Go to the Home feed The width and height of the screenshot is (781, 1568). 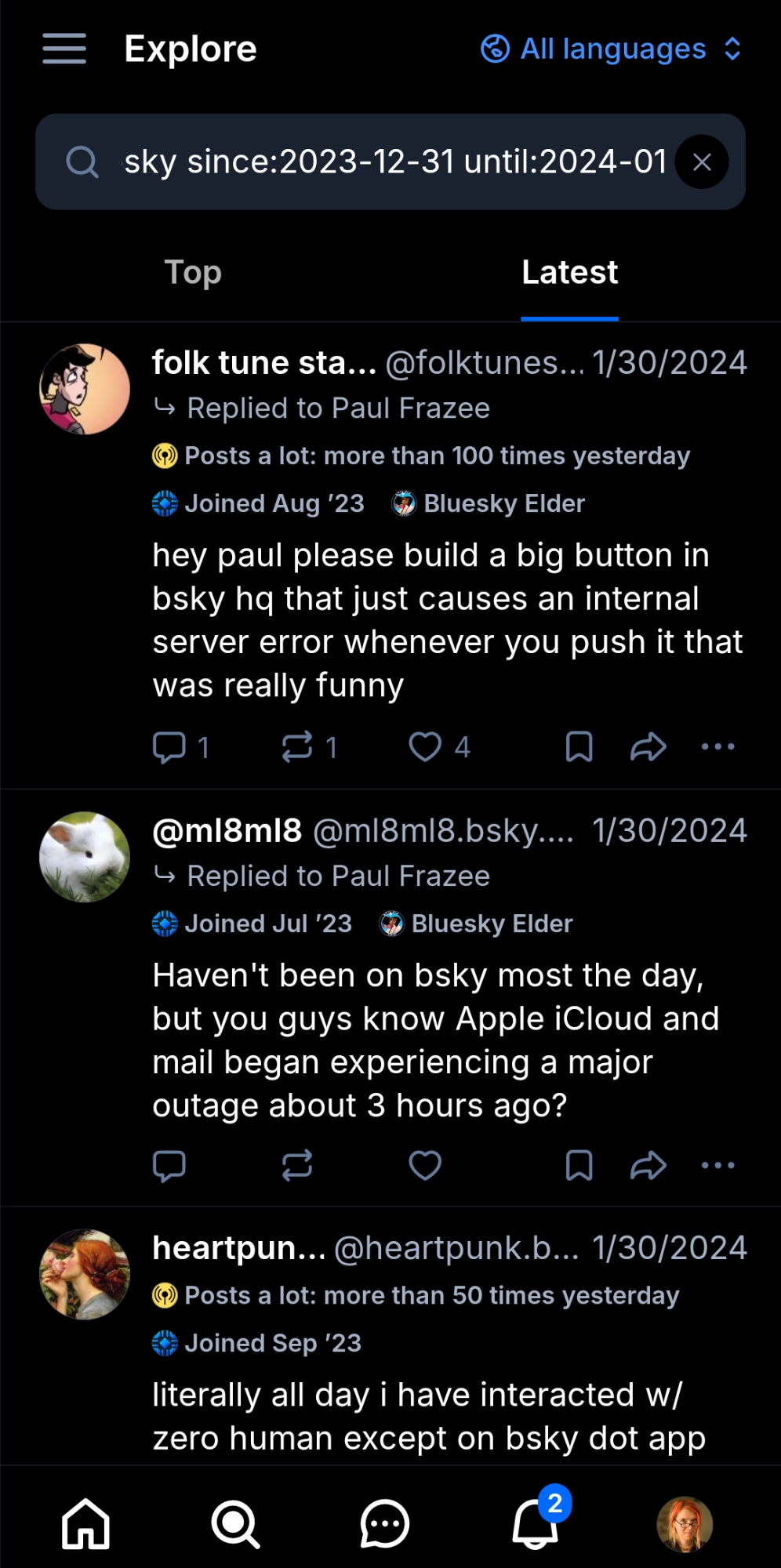pyautogui.click(x=85, y=1524)
